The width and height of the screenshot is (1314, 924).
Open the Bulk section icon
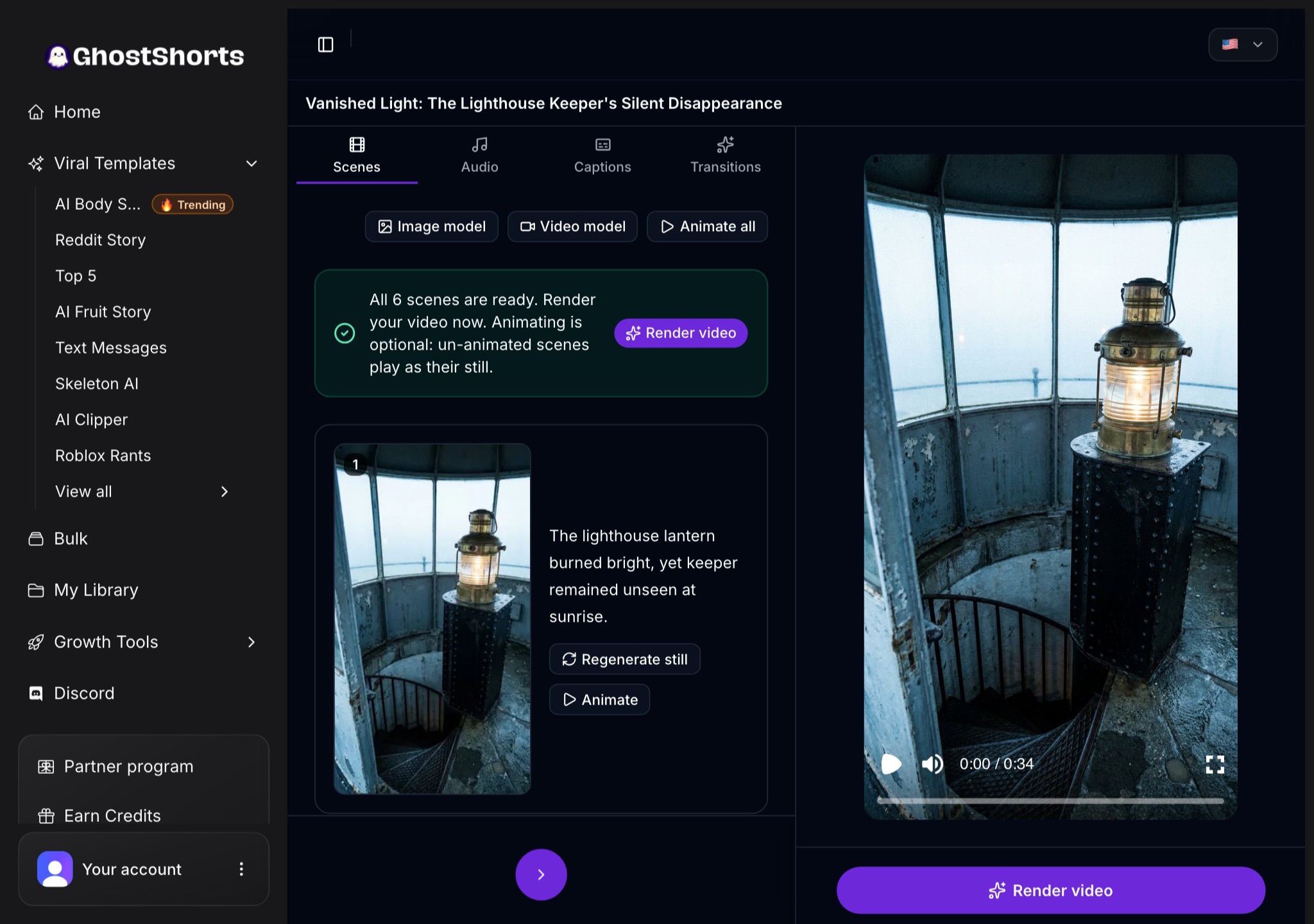36,538
